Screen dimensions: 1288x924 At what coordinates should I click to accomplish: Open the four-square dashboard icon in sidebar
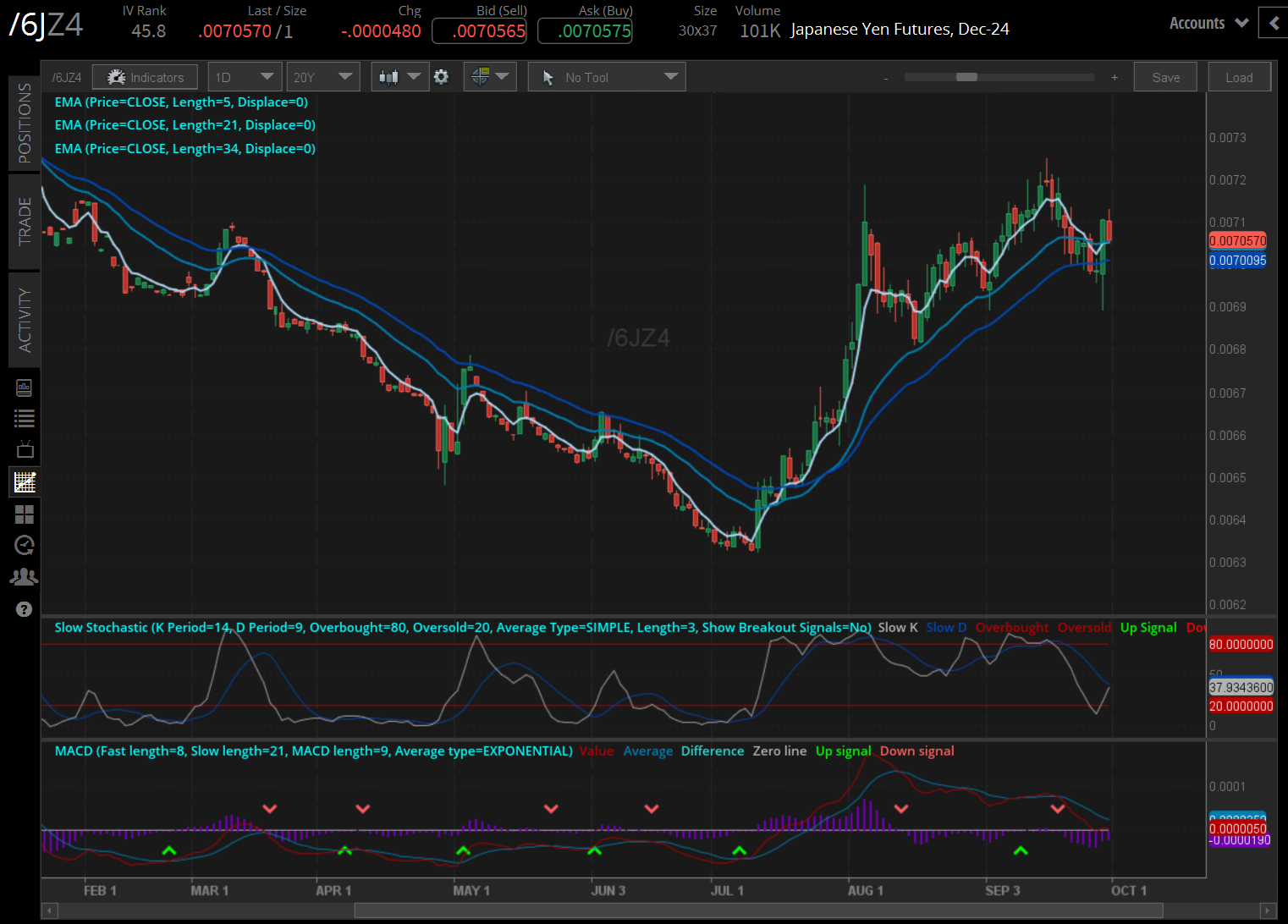pyautogui.click(x=25, y=514)
